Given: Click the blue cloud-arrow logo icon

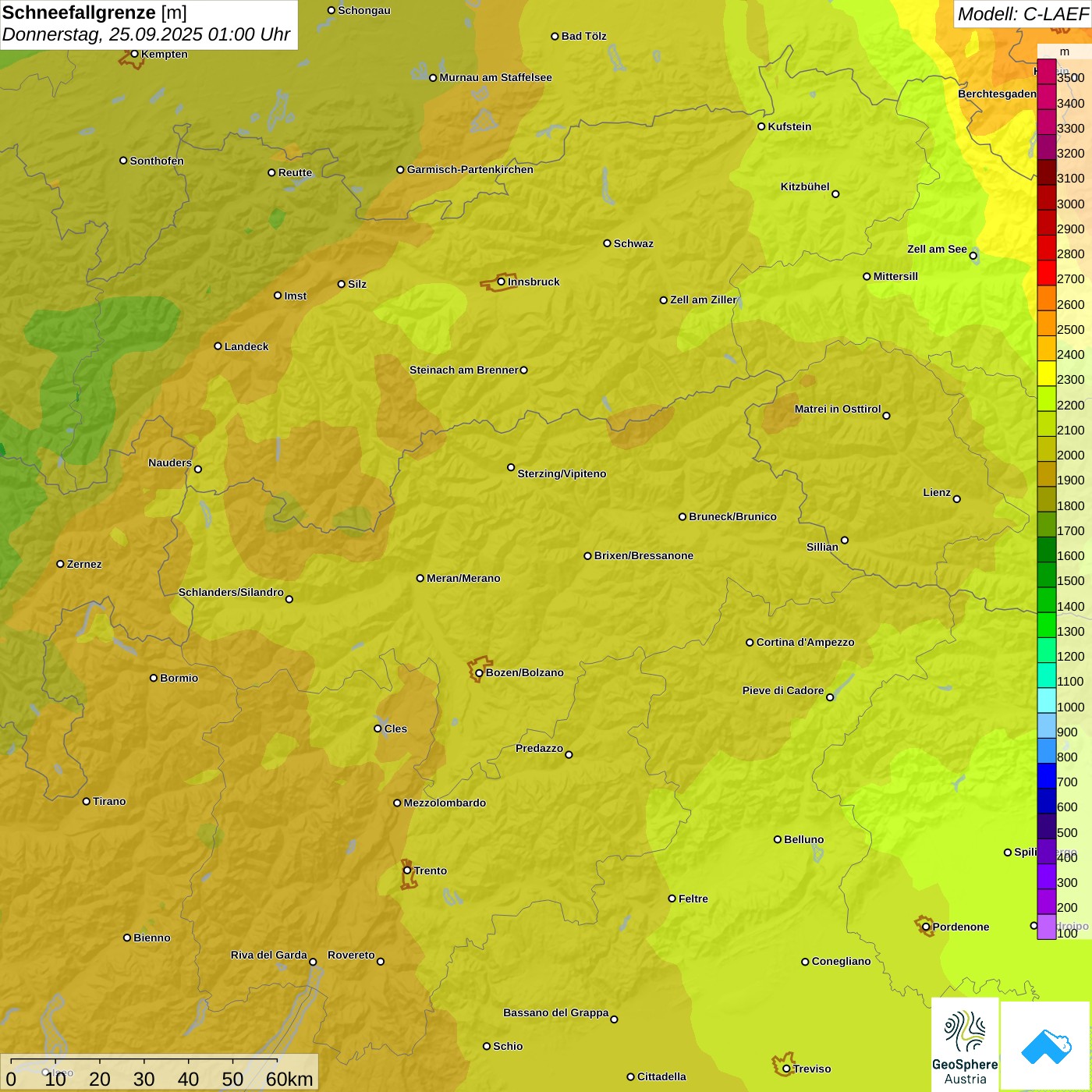Looking at the screenshot, I should point(1046,1046).
